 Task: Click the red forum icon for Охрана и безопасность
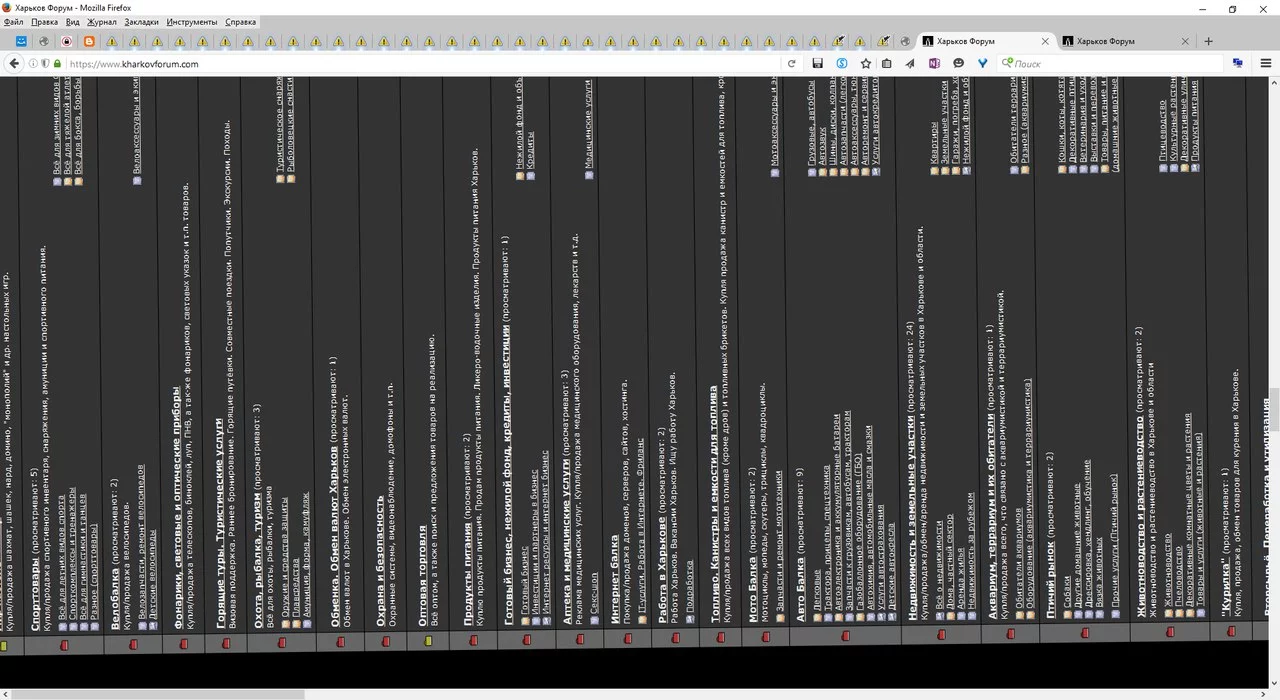[384, 641]
